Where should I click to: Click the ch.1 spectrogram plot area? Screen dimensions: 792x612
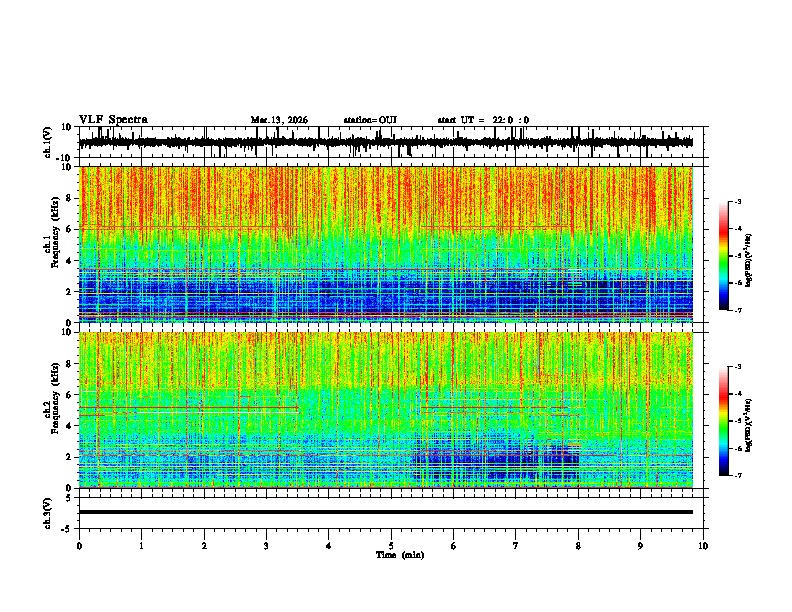[x=385, y=244]
